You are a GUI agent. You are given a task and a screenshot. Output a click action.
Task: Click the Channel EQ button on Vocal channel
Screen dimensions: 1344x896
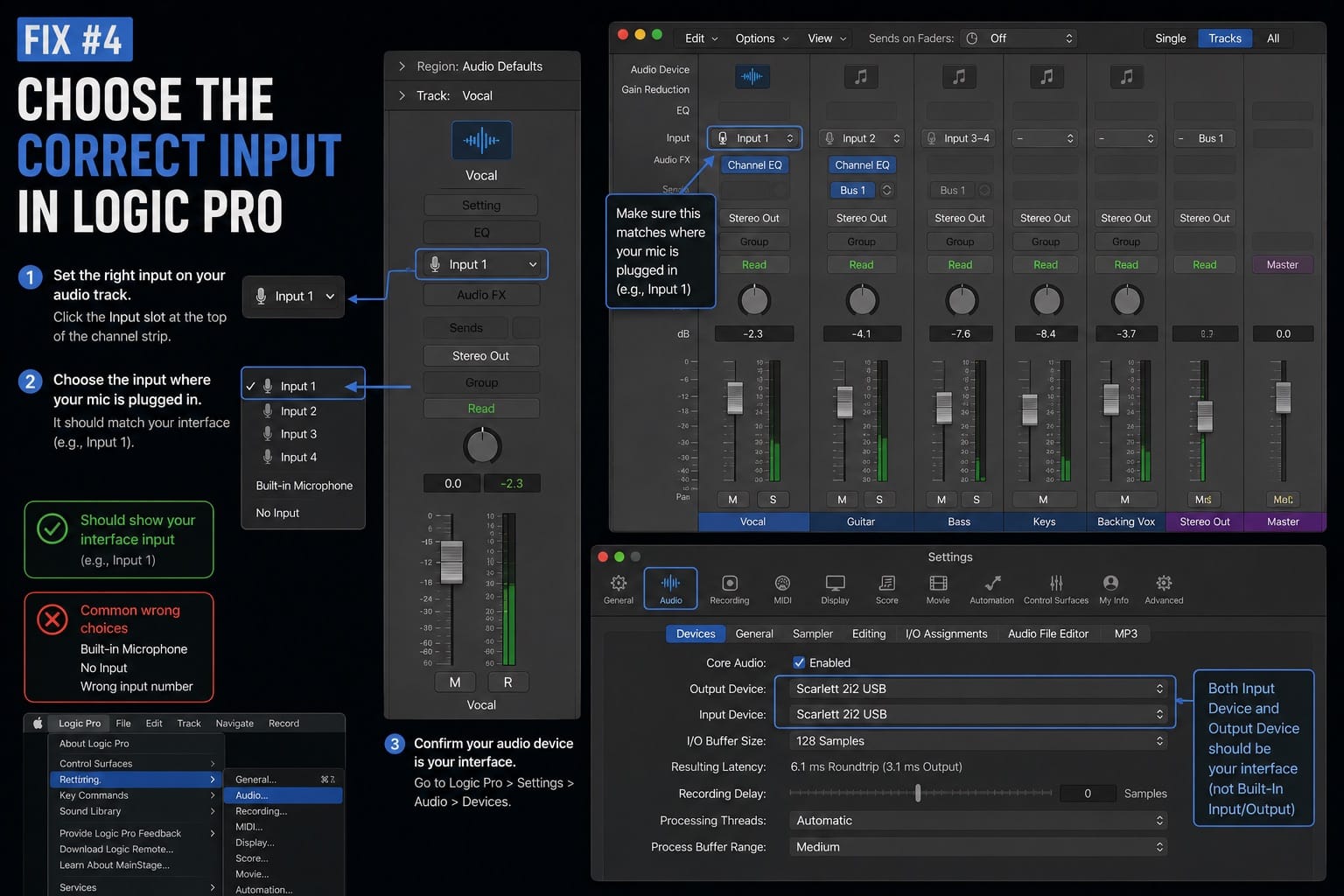click(754, 164)
